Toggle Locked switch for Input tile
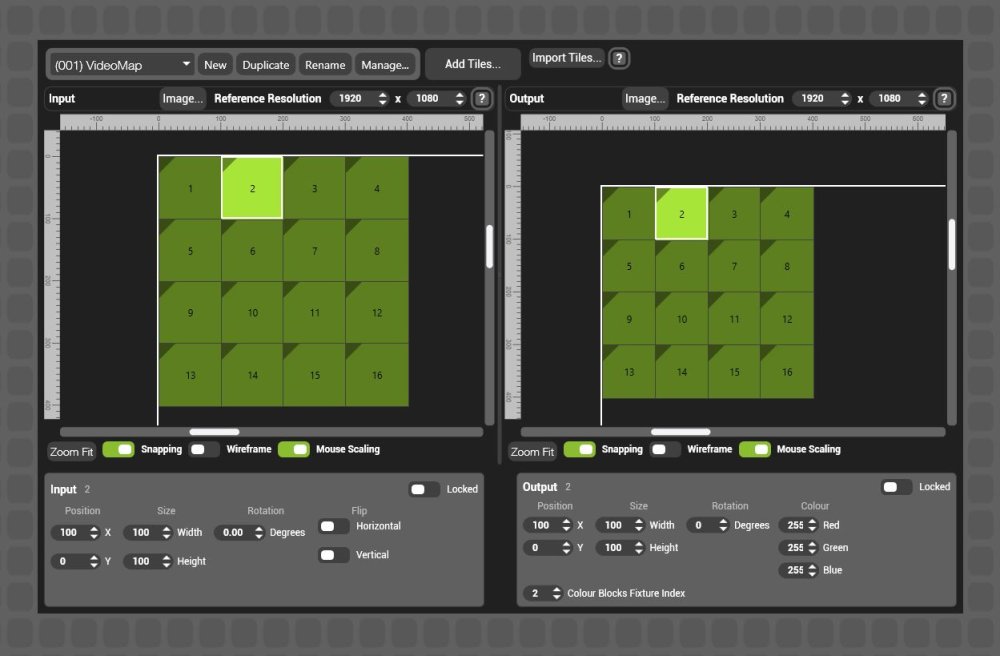 coord(424,490)
